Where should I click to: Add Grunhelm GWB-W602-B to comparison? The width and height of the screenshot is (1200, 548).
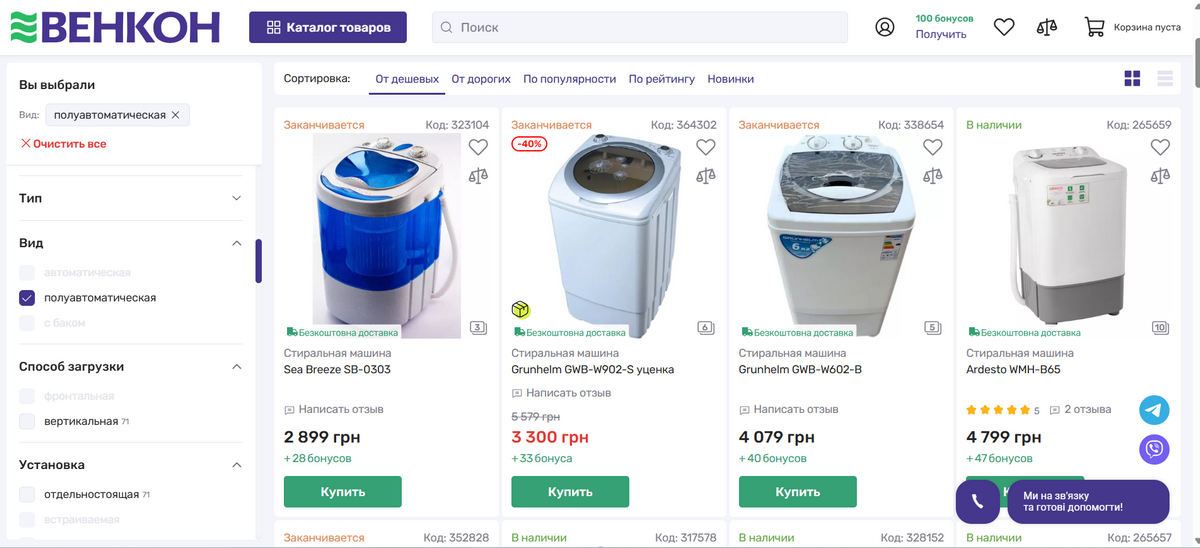pos(933,176)
